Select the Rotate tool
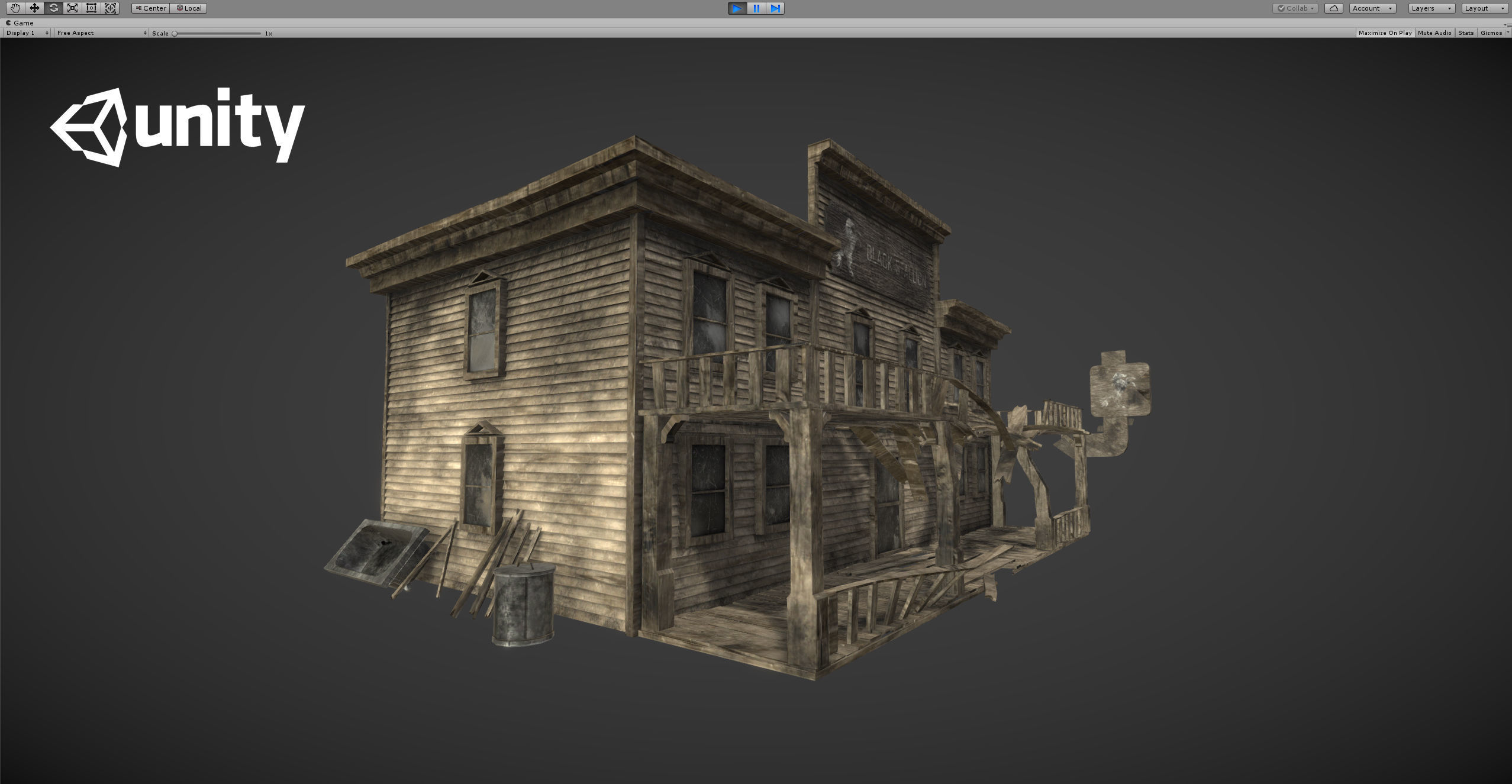1512x784 pixels. [53, 8]
